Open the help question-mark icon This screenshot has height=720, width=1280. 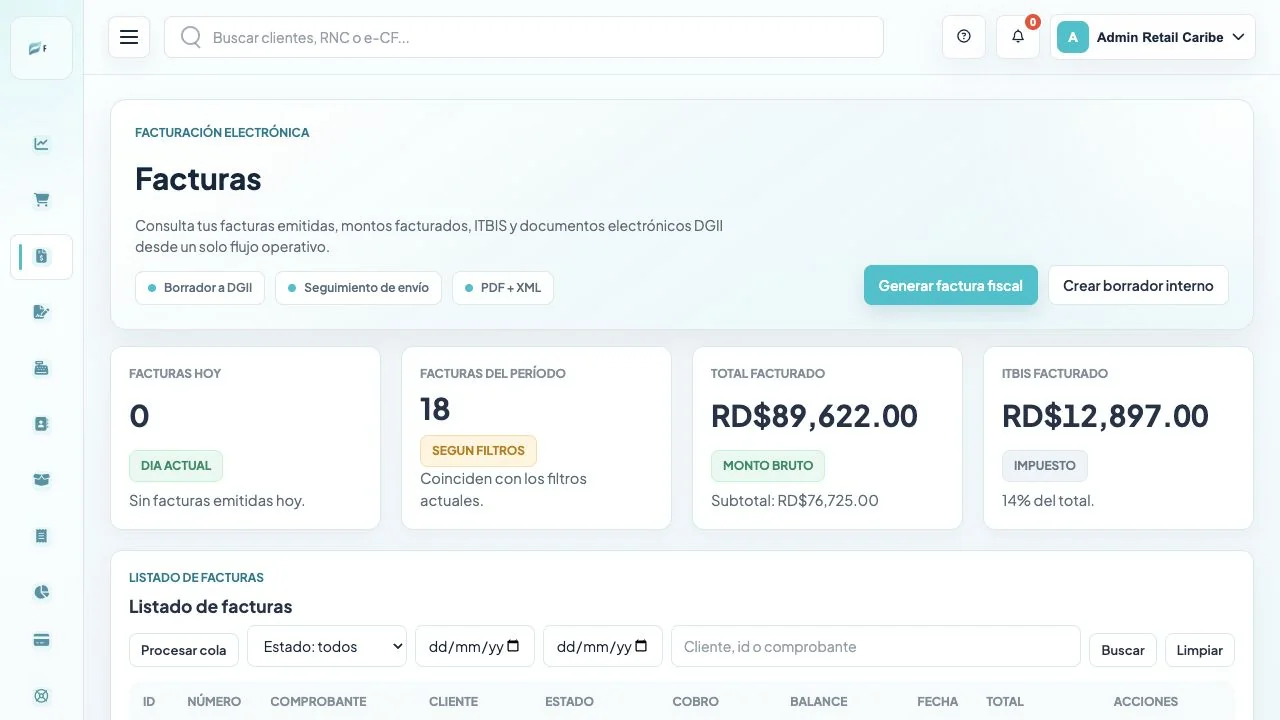click(964, 37)
